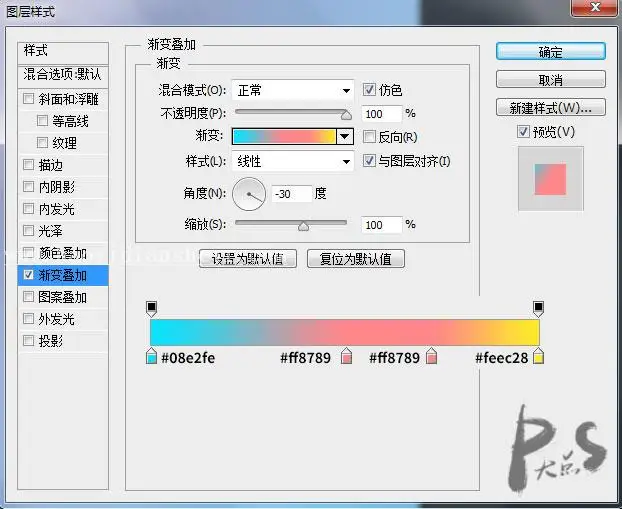This screenshot has height=509, width=622.
Task: Pick the pink color stop right of second #ff8789
Action: [x=431, y=355]
